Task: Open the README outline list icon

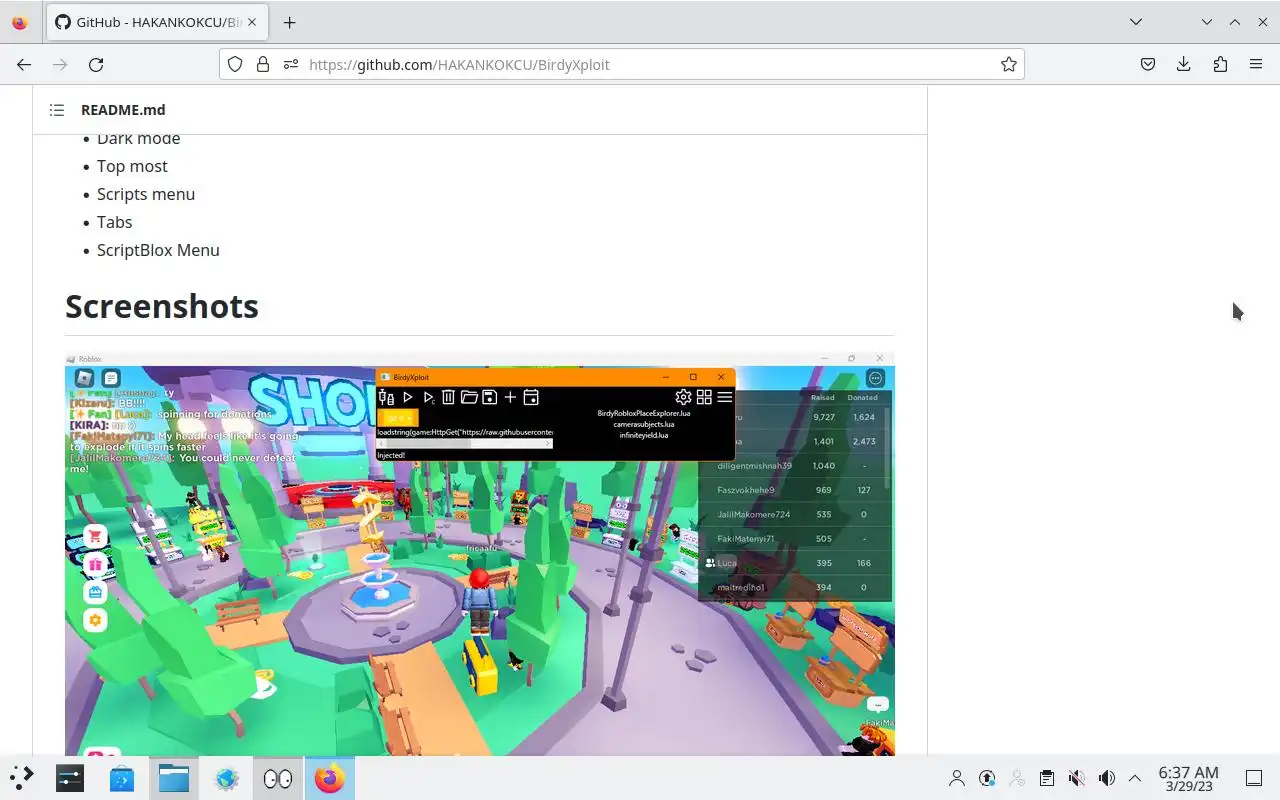Action: [57, 110]
